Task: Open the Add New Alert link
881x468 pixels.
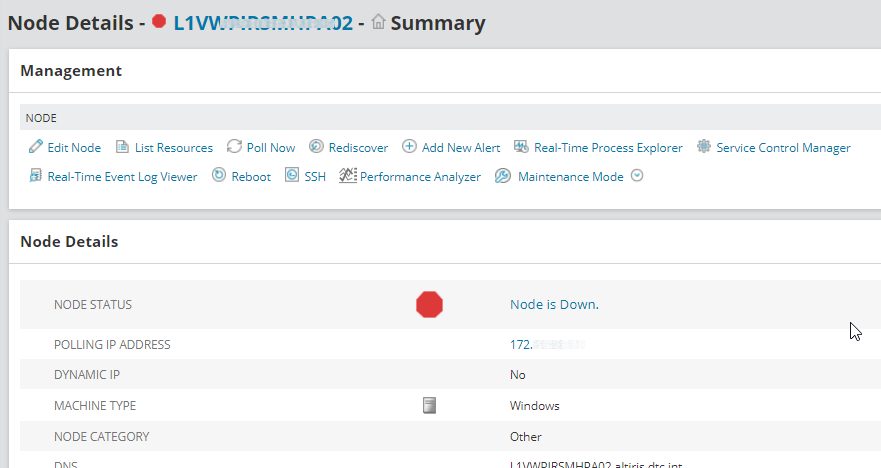Action: 461,148
